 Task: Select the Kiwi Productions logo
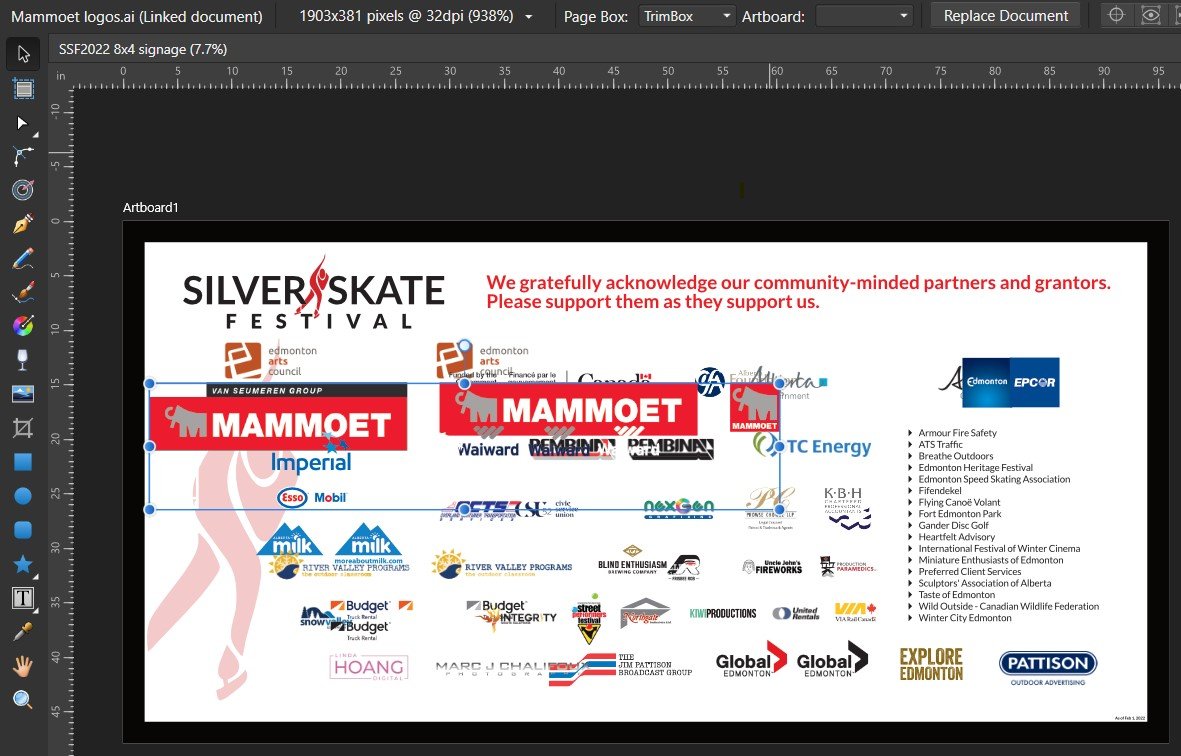coord(722,614)
